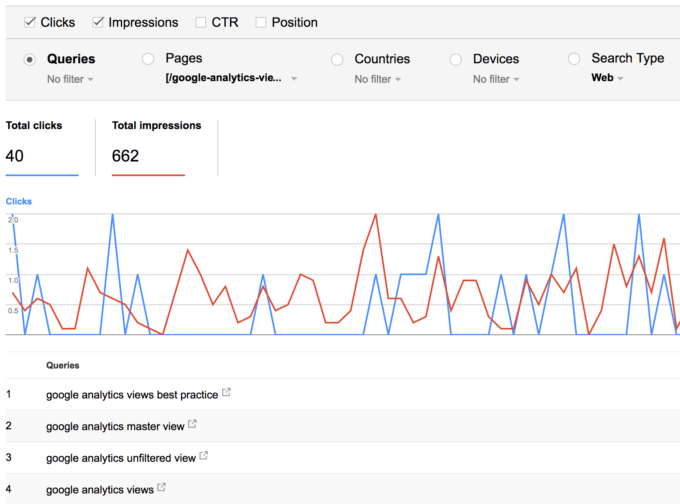Open external link icon for unfiltered view query
The image size is (680, 504).
point(204,455)
